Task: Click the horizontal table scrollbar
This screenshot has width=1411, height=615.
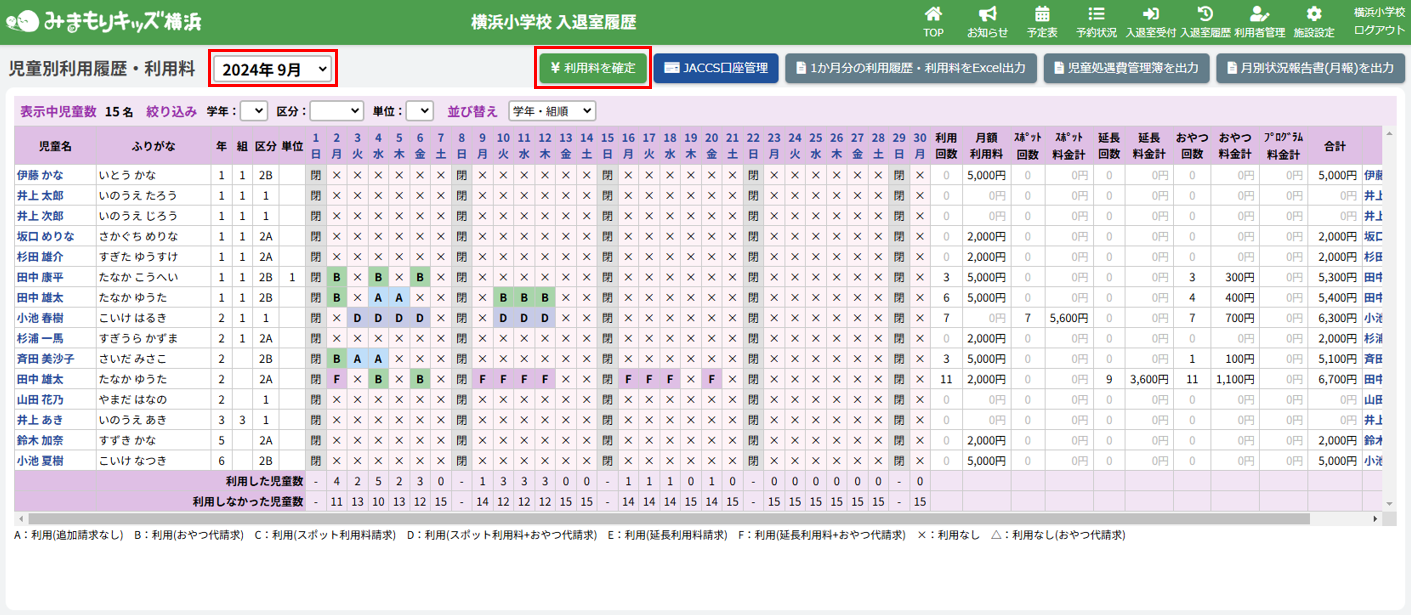Action: point(660,519)
